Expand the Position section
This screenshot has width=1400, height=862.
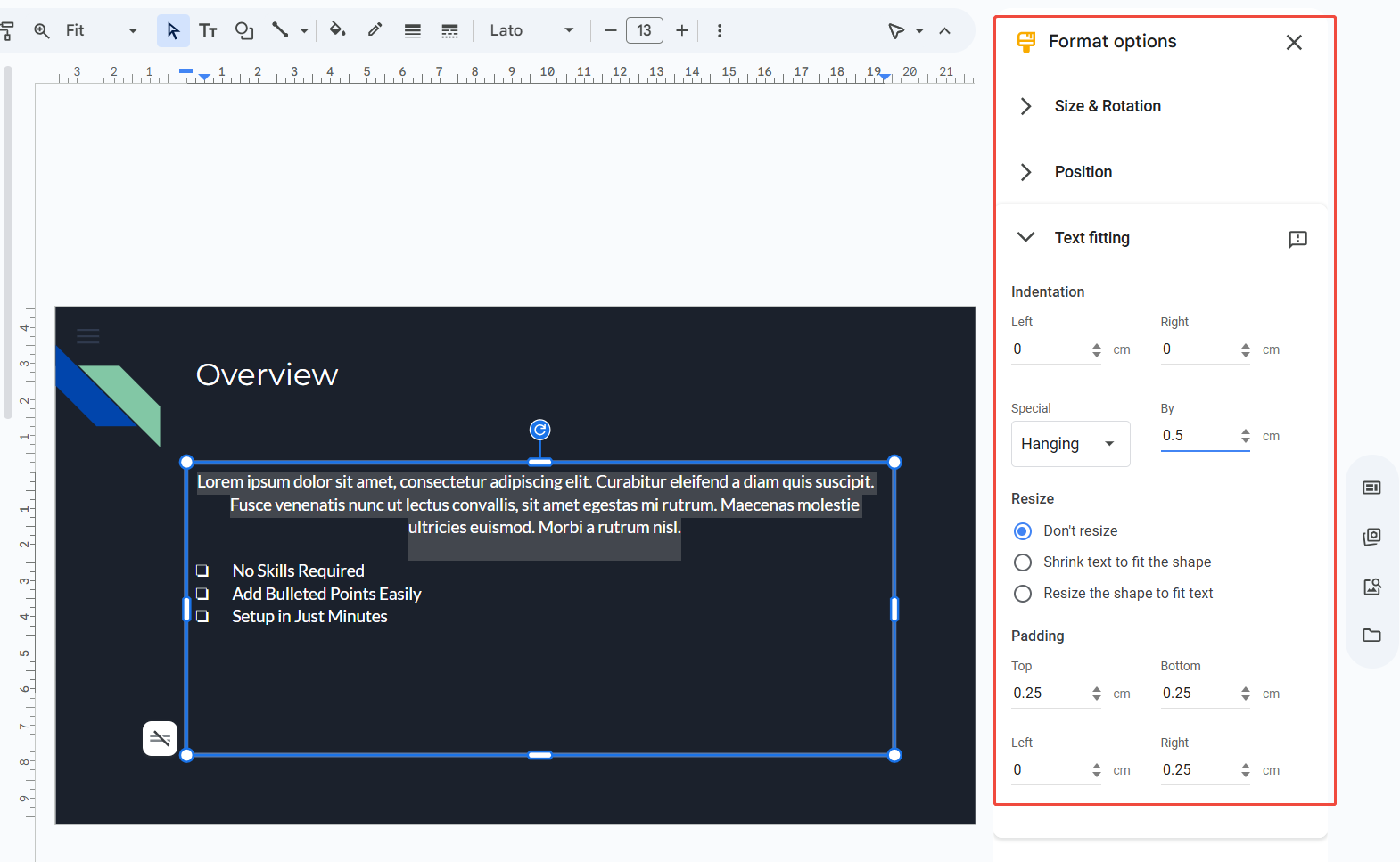(x=1083, y=172)
